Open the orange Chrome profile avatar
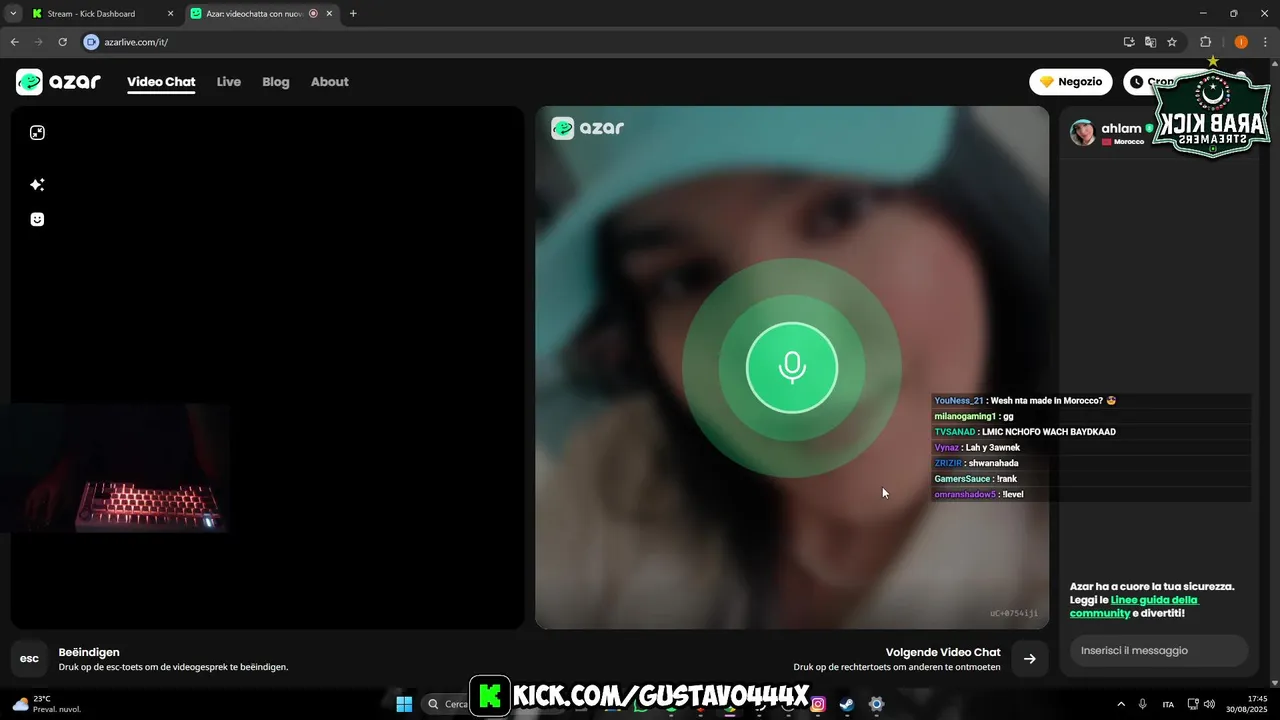Viewport: 1280px width, 720px height. tap(1241, 42)
